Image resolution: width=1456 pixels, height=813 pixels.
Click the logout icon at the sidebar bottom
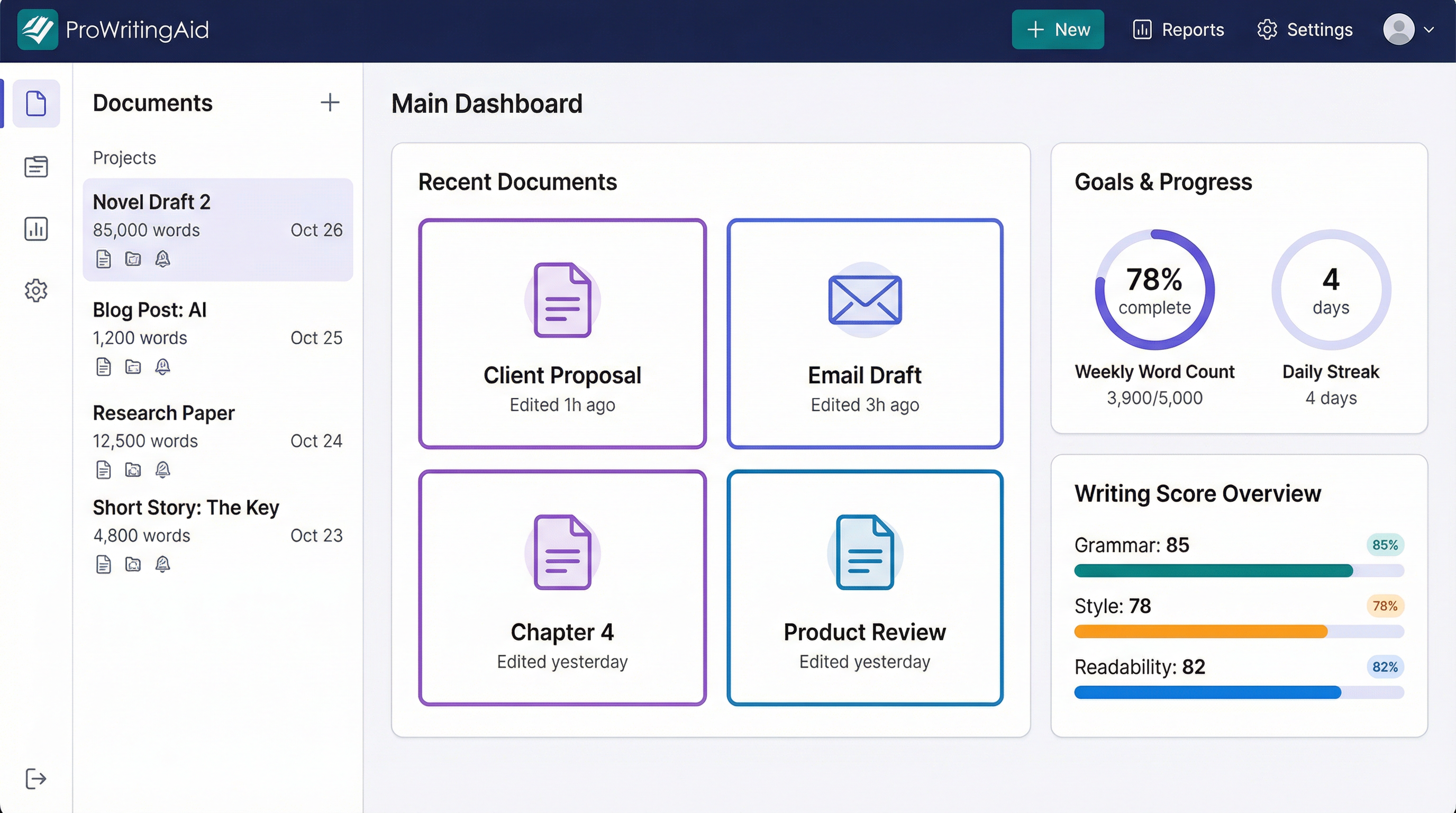pyautogui.click(x=35, y=779)
